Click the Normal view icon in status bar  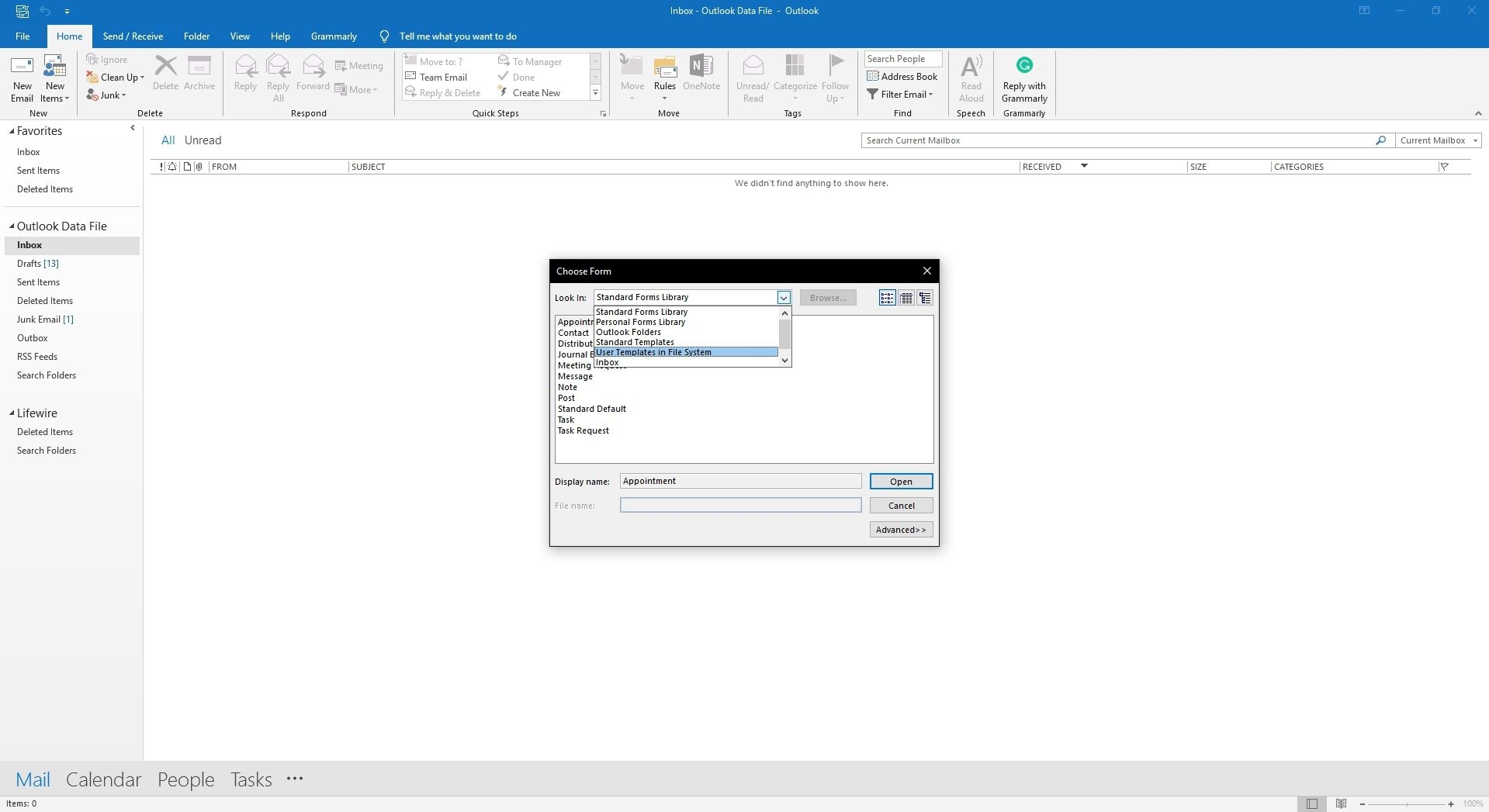pos(1311,804)
